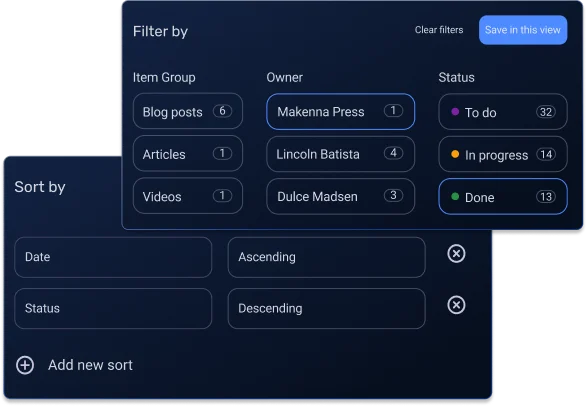Filter by To do status

502,112
